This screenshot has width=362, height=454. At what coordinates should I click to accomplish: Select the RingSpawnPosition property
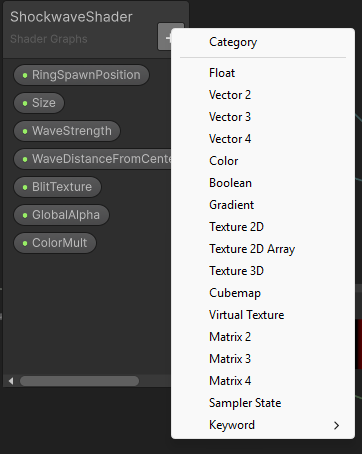tap(81, 75)
